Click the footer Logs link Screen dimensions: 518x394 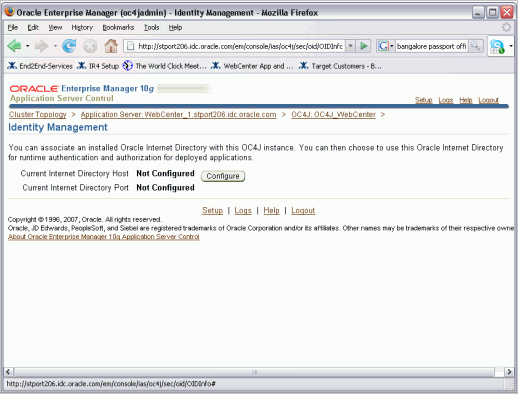(243, 210)
